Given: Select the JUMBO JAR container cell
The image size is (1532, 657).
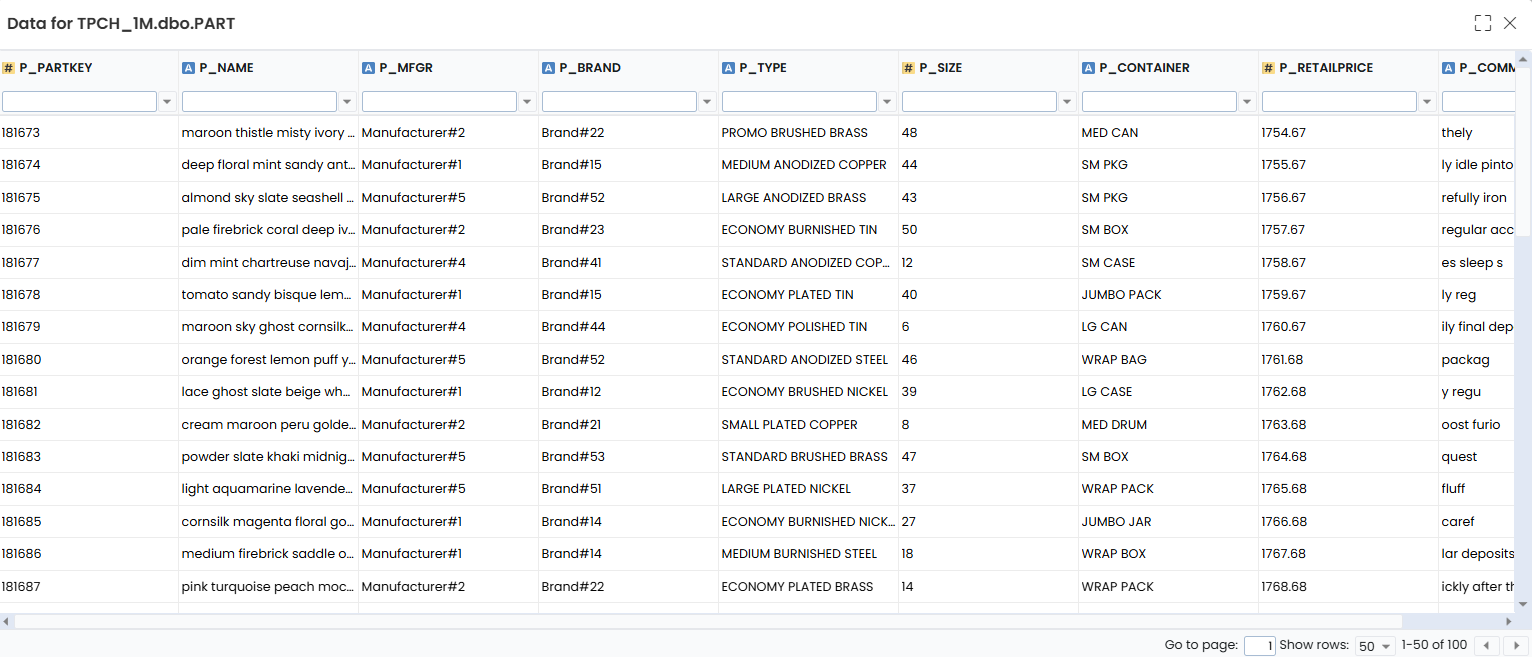Looking at the screenshot, I should point(1169,522).
